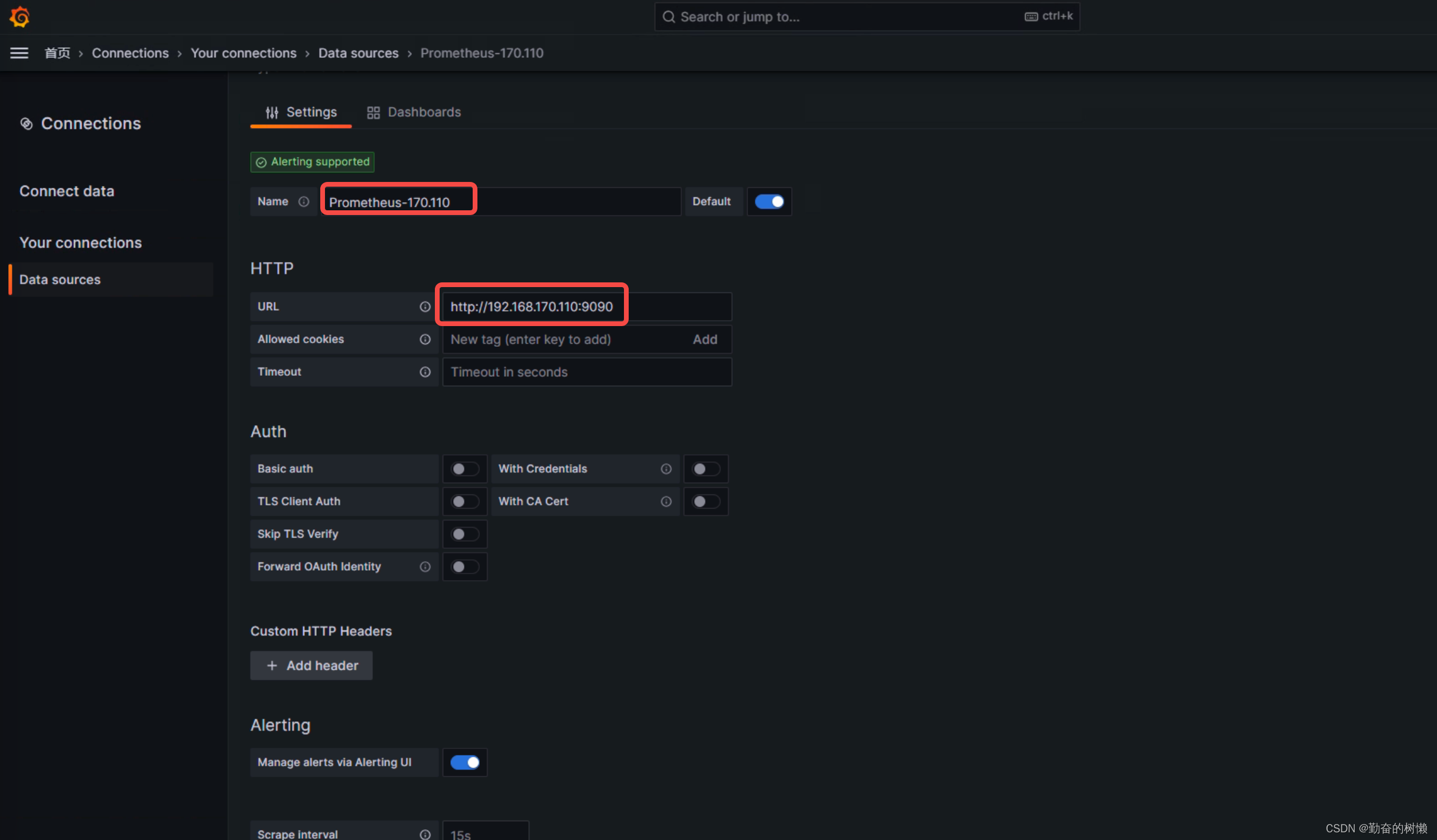Click the With Credentials info icon

666,469
